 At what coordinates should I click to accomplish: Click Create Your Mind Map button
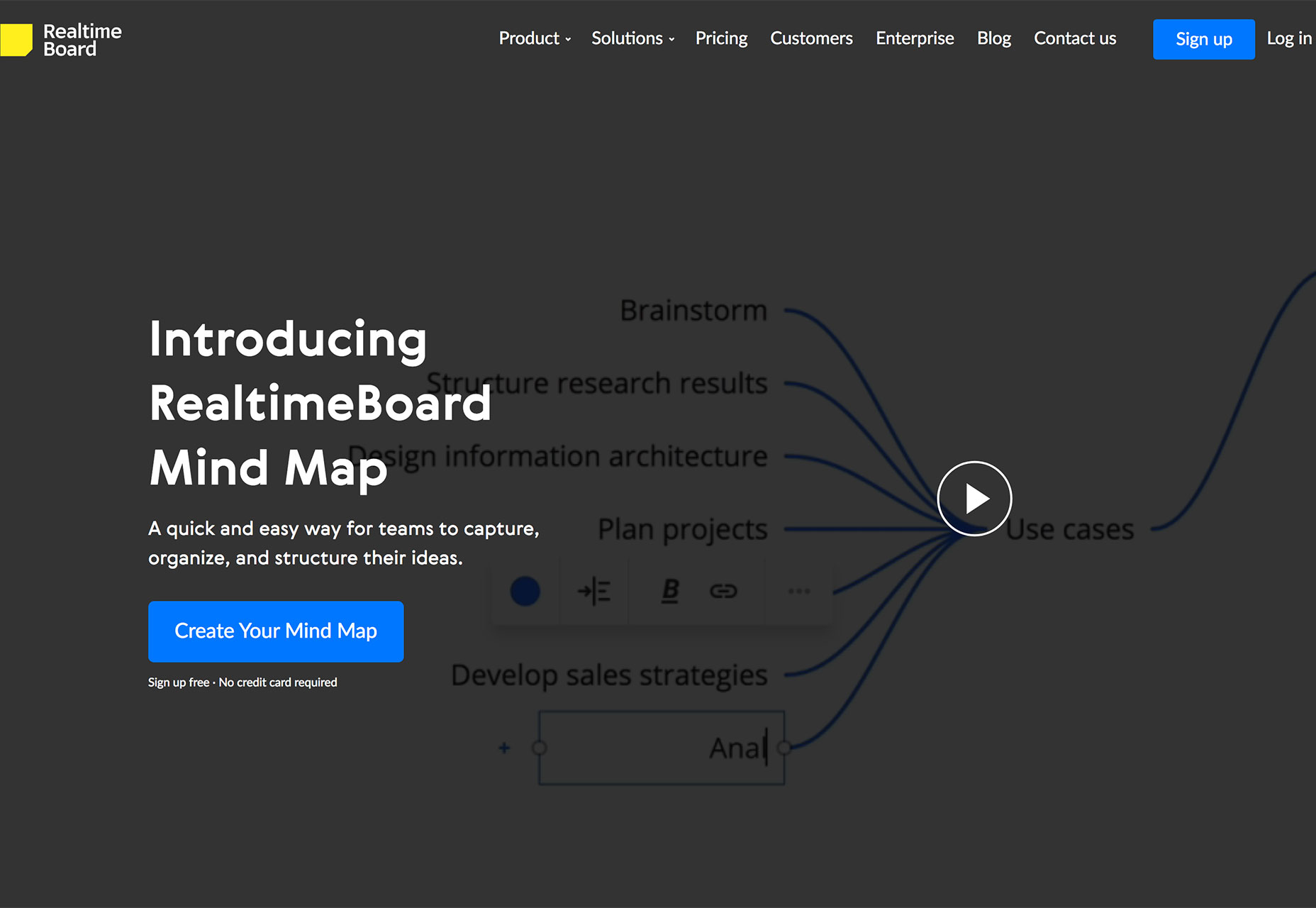click(276, 631)
